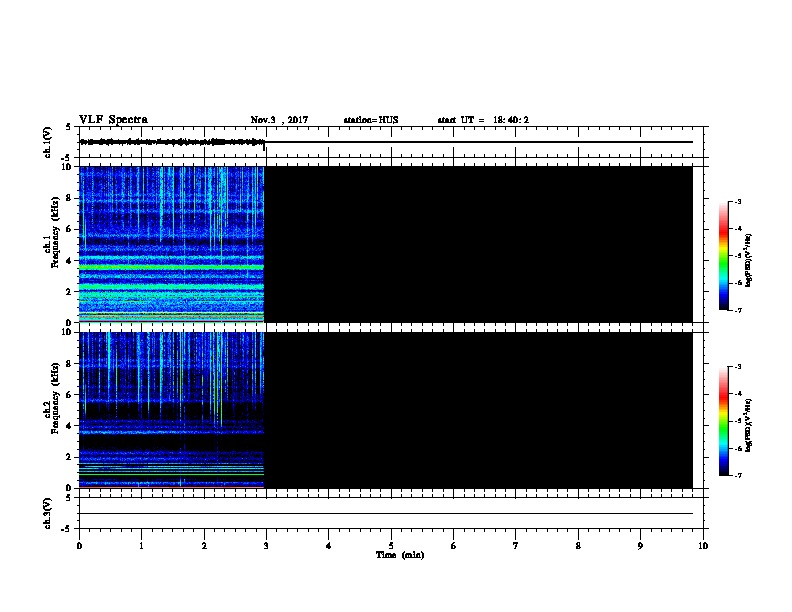The image size is (792, 612).
Task: Click the bright green band near 3.5 kHz in ch.1
Action: [x=172, y=267]
